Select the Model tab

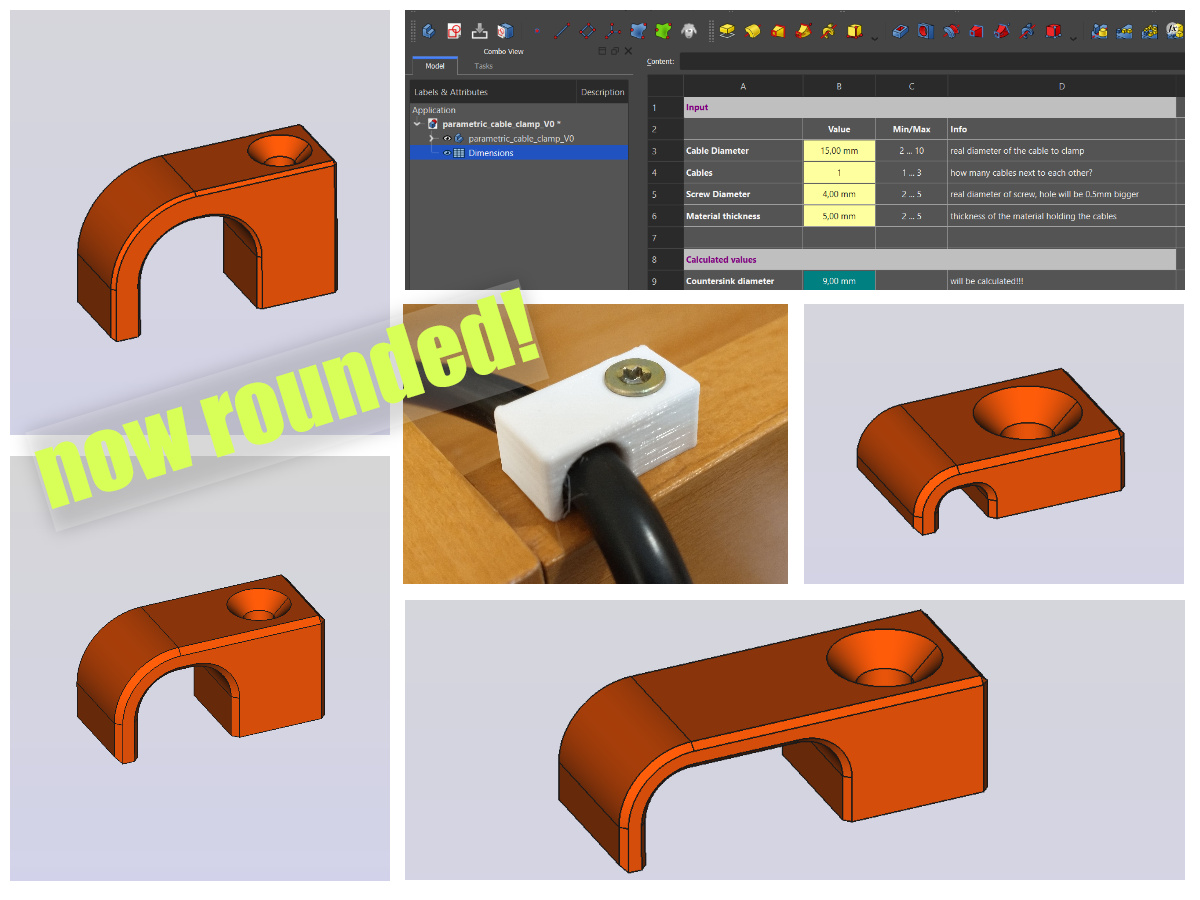pyautogui.click(x=435, y=66)
